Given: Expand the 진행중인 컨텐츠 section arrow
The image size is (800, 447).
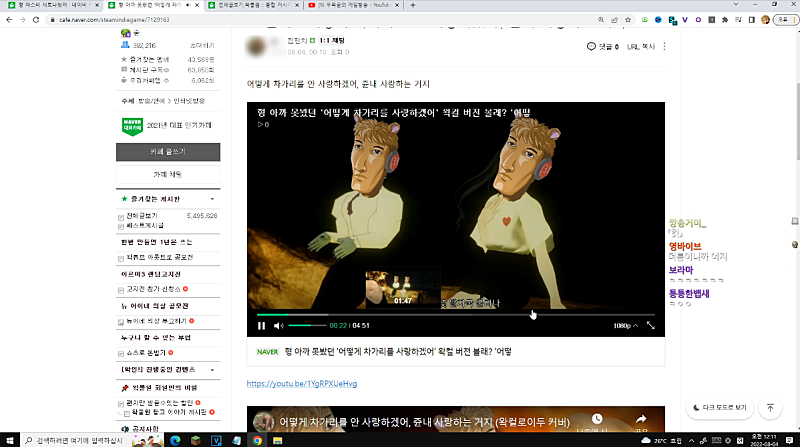Looking at the screenshot, I should pos(212,369).
